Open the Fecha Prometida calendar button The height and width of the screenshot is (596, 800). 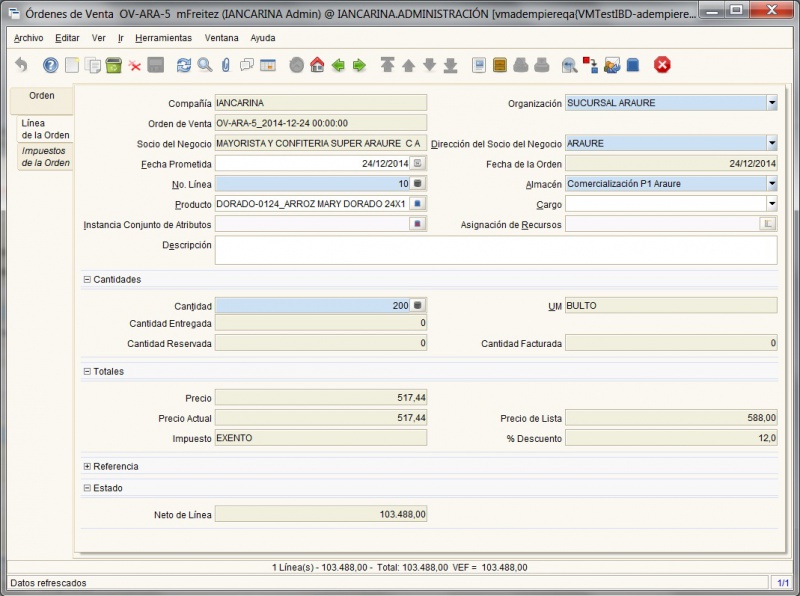pyautogui.click(x=418, y=163)
